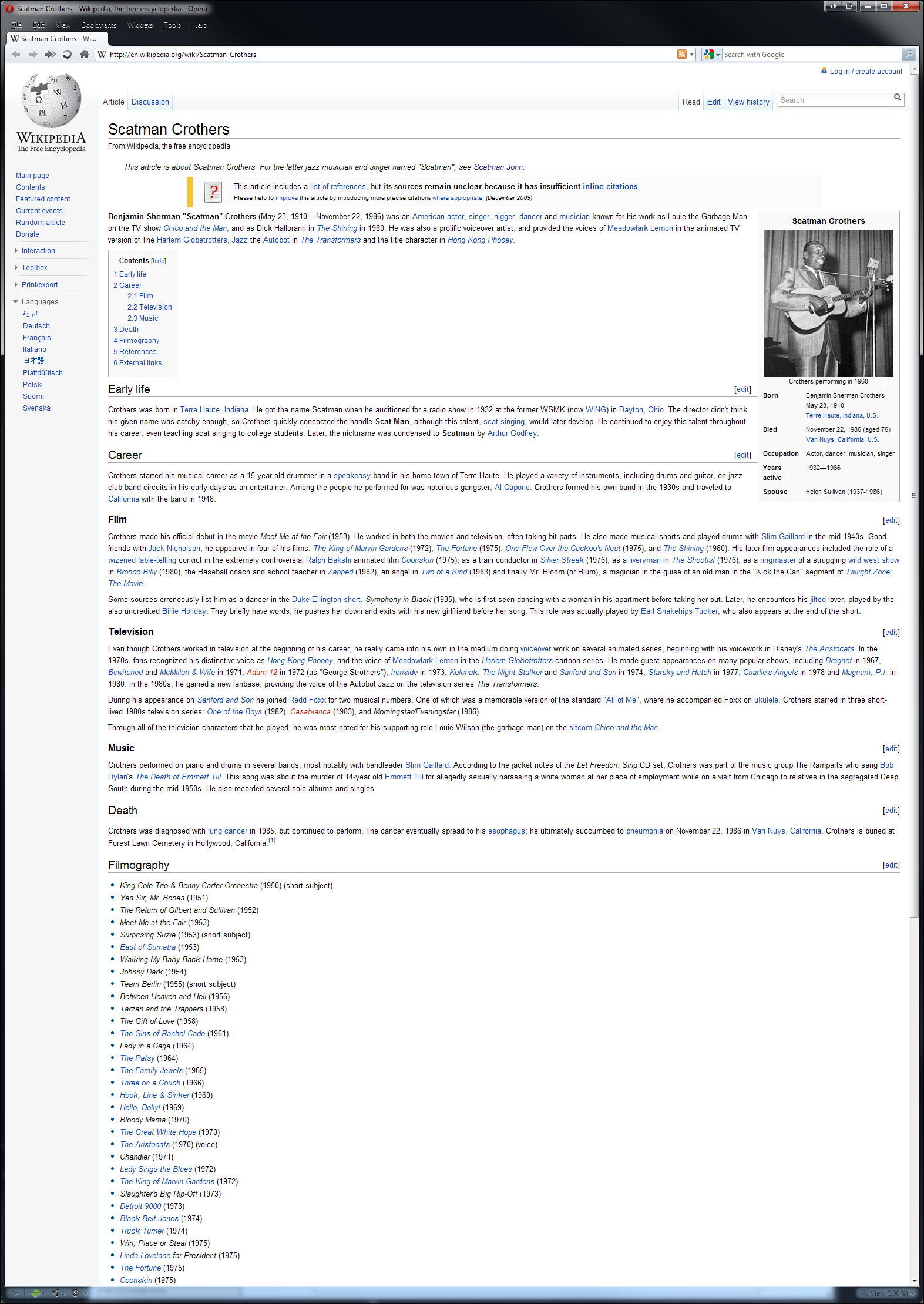Open the View menu

click(x=63, y=25)
